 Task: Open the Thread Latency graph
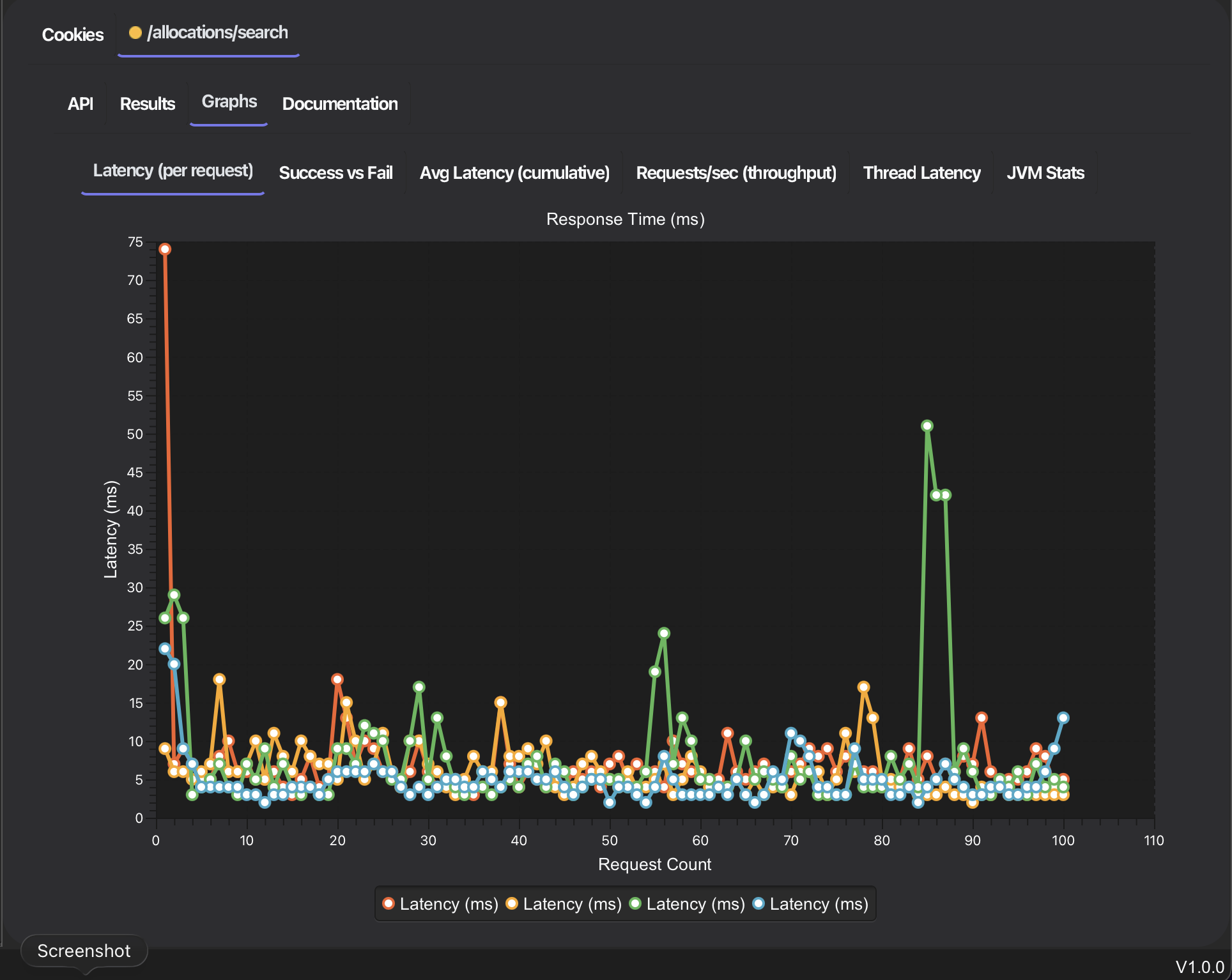[x=921, y=172]
